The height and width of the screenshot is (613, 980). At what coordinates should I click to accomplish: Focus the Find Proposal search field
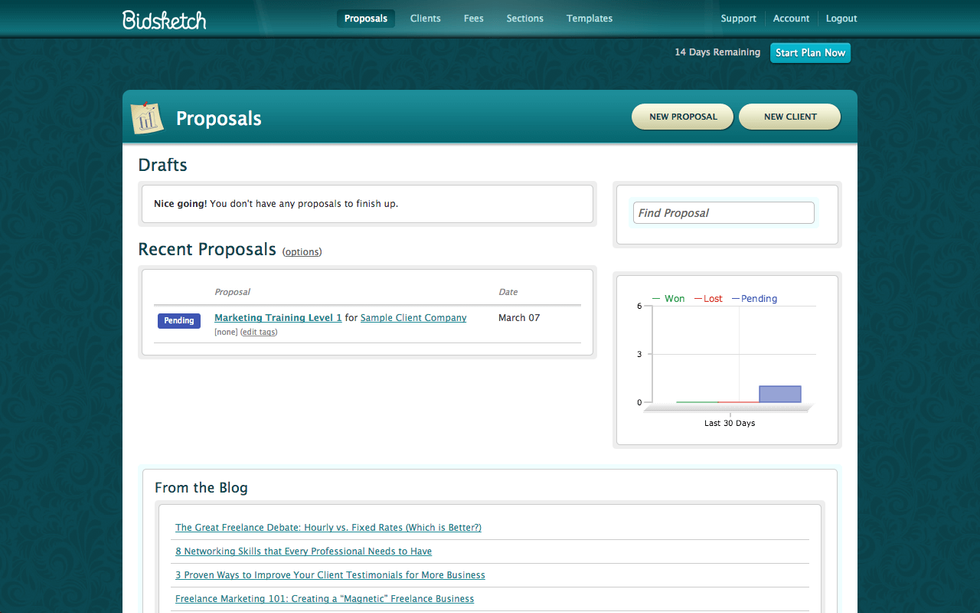tap(724, 213)
